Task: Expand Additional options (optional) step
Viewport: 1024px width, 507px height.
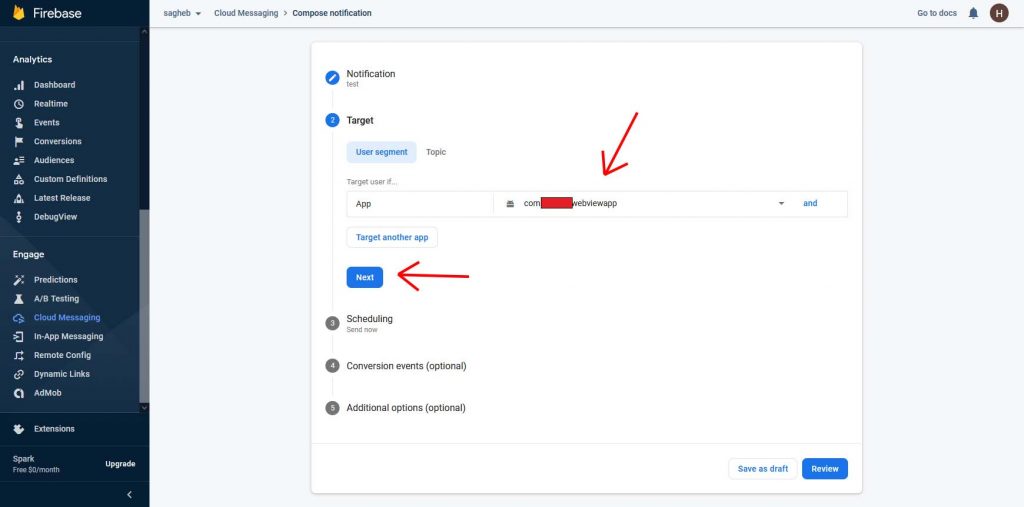Action: (406, 408)
